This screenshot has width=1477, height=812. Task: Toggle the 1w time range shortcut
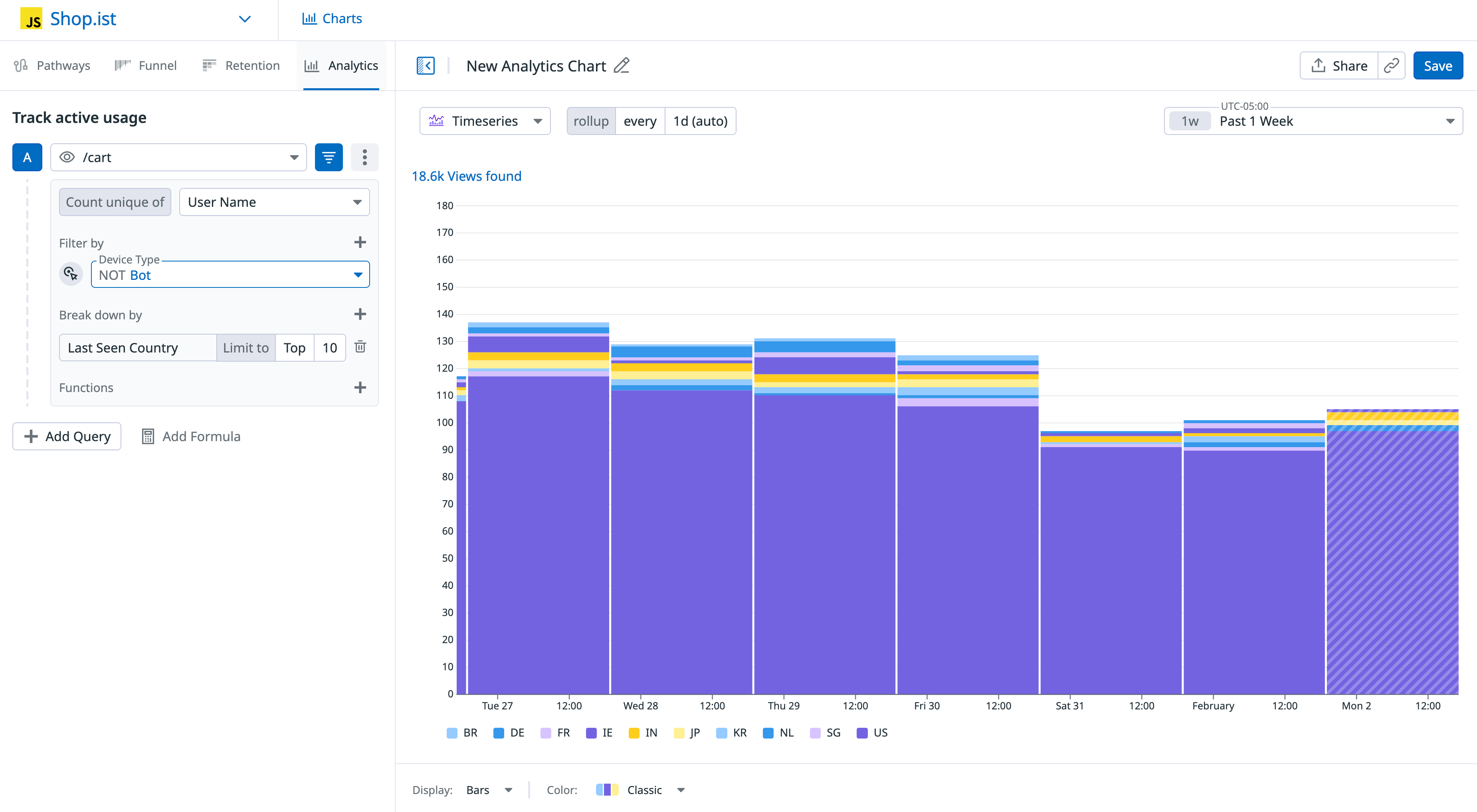[1189, 121]
